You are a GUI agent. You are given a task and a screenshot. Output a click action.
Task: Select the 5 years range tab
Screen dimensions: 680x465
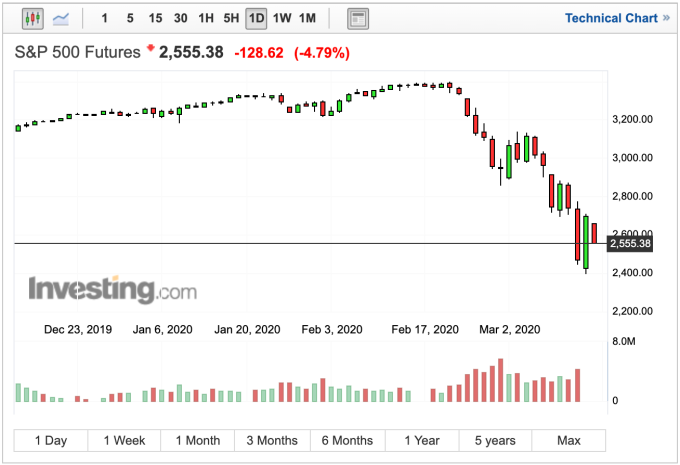click(x=495, y=441)
